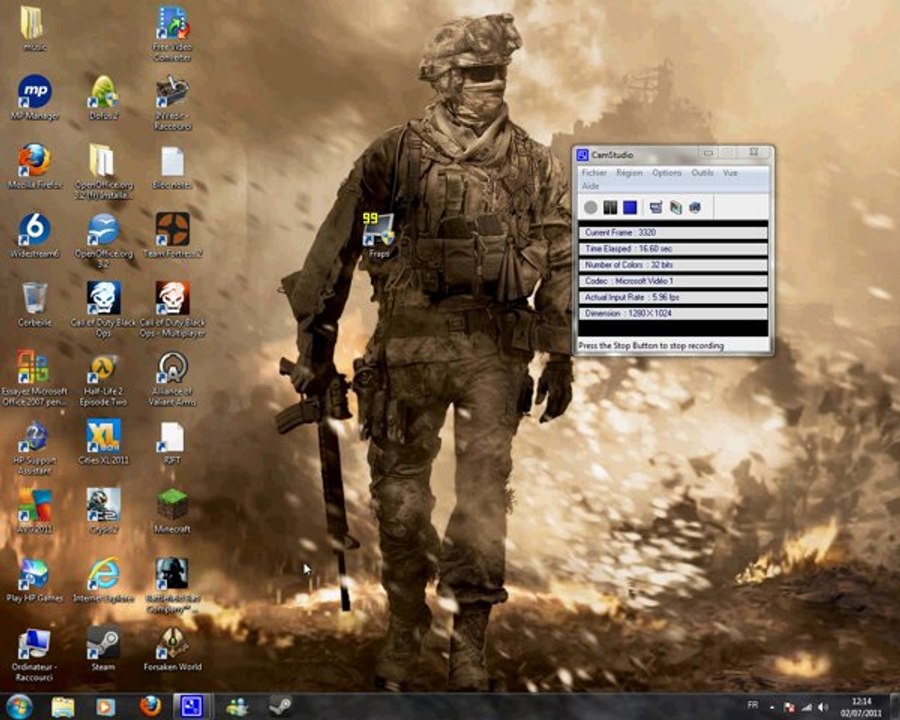Select the Half-Life 2 Episode Two icon
The height and width of the screenshot is (720, 900).
tap(103, 379)
